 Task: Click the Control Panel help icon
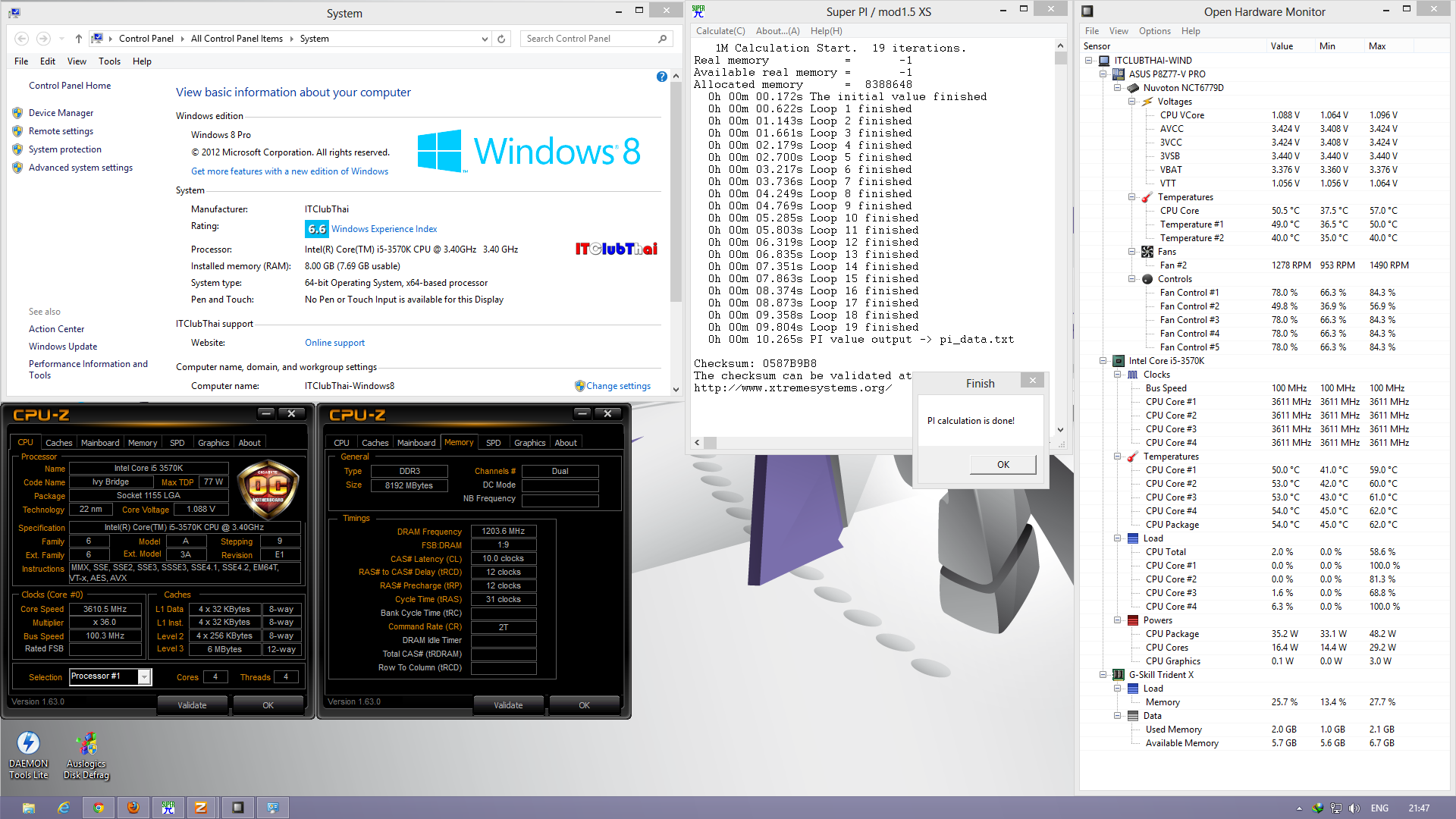pos(662,77)
